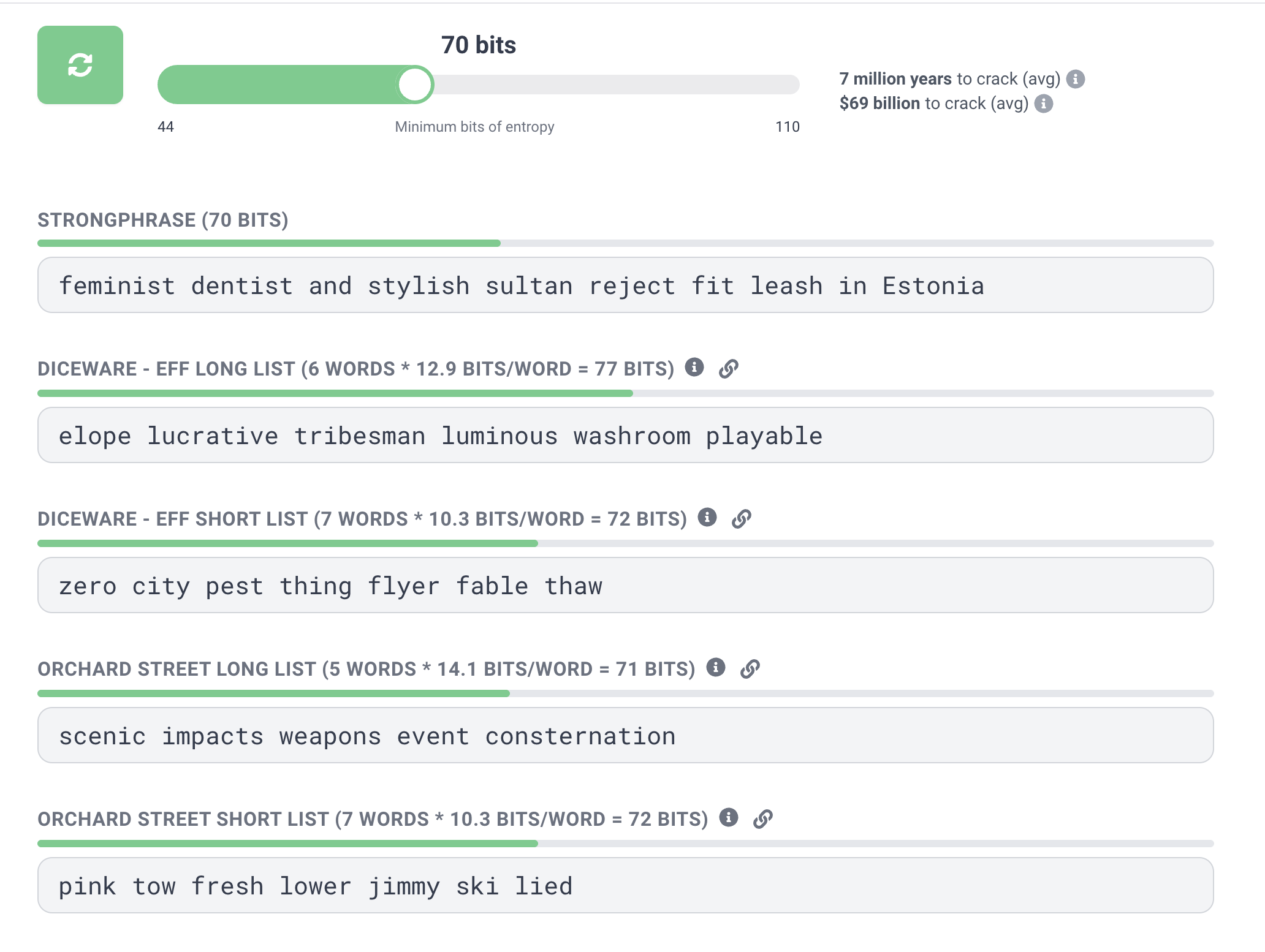Click the '70 bits' value above the slider
1265x952 pixels.
coord(479,45)
